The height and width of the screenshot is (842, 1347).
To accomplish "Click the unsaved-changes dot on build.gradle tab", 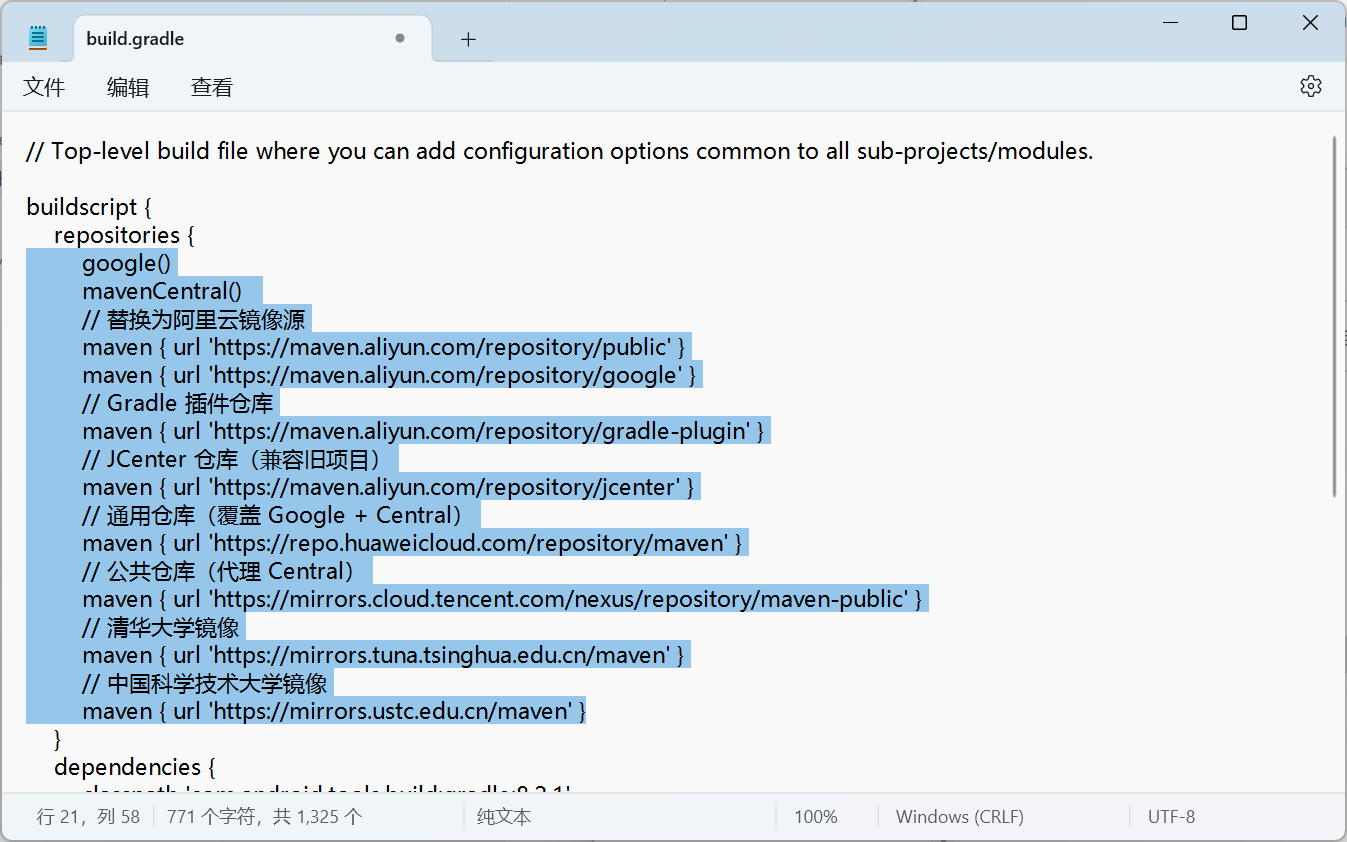I will click(x=400, y=38).
